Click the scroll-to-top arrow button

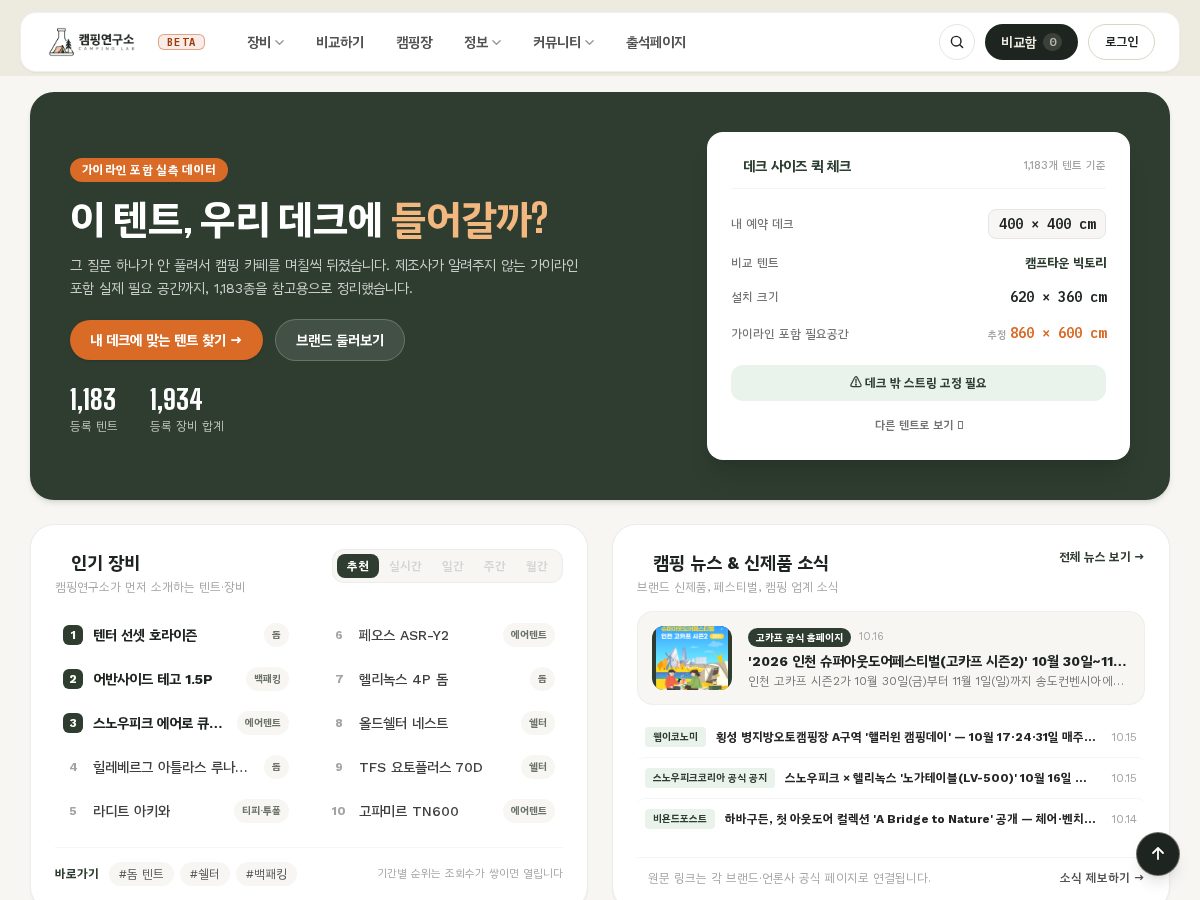pyautogui.click(x=1158, y=854)
